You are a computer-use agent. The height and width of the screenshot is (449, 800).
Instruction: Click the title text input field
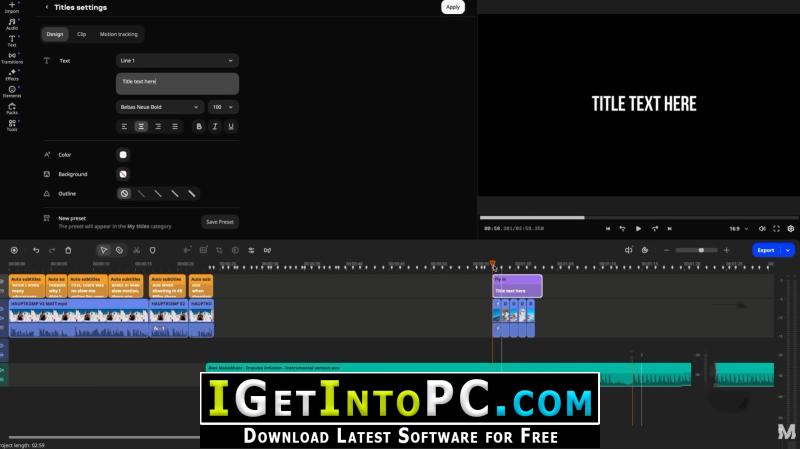click(x=177, y=84)
